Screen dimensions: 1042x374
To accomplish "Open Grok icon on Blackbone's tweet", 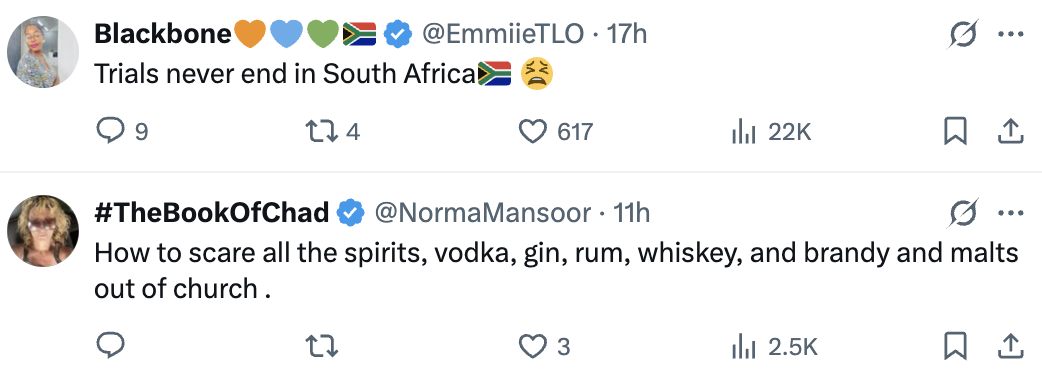I will coord(963,34).
